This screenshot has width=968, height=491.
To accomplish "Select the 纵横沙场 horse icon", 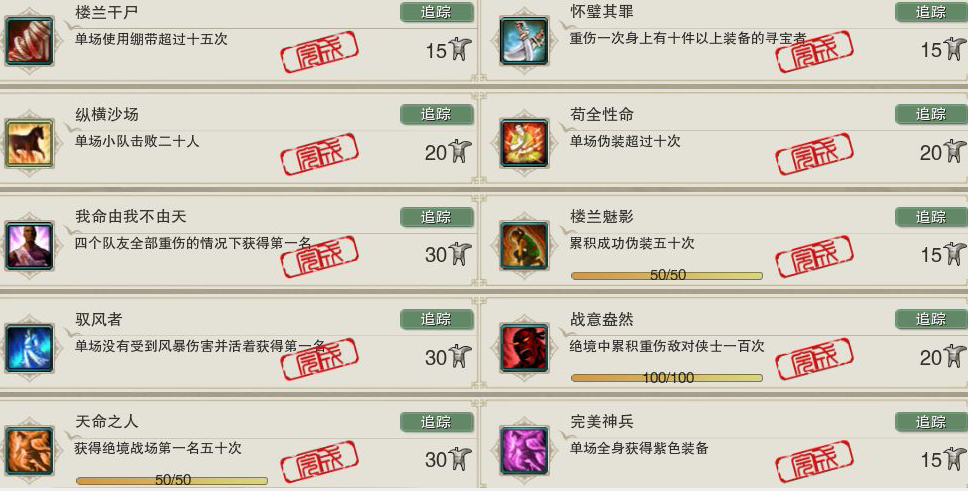I will (29, 144).
